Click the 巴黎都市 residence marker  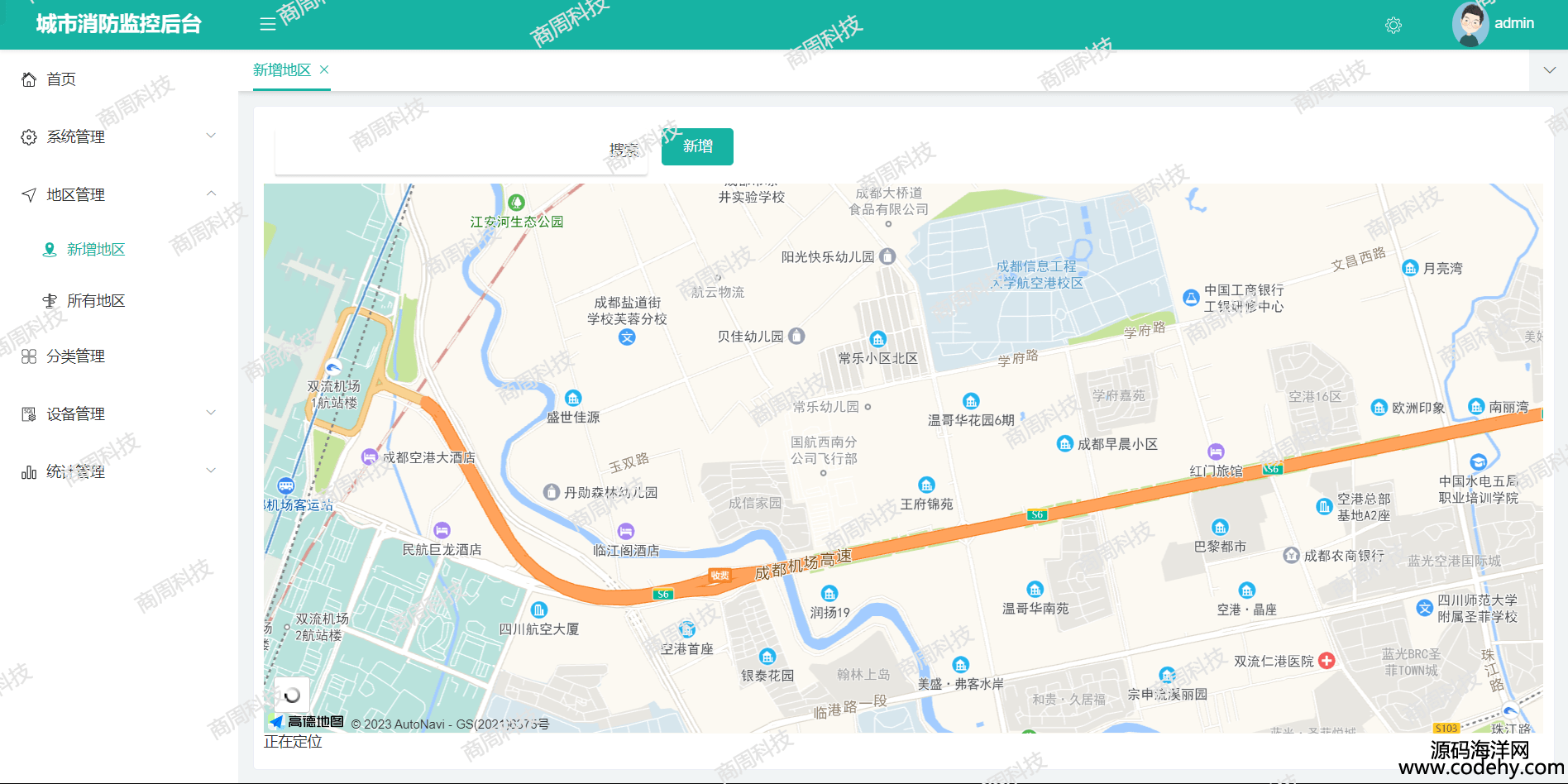(1220, 528)
